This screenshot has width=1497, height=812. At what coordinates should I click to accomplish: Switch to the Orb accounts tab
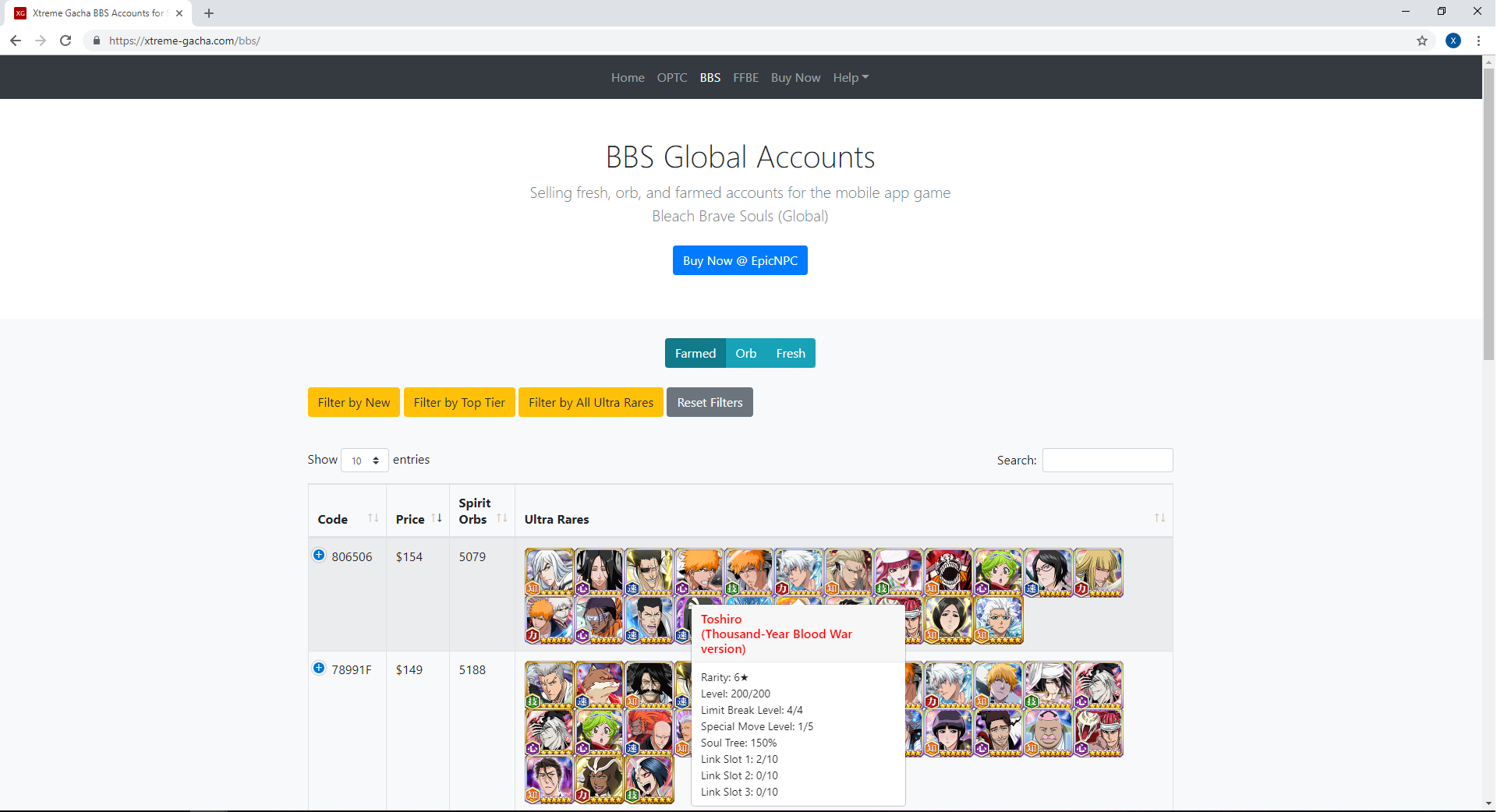tap(746, 353)
